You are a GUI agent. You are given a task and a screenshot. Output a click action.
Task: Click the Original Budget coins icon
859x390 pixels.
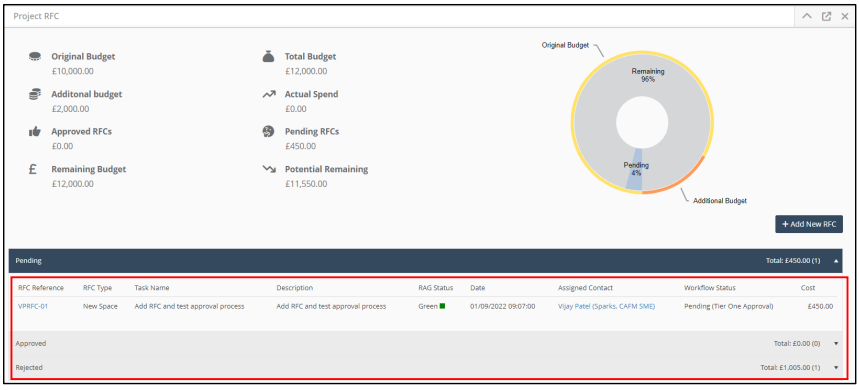pos(35,56)
